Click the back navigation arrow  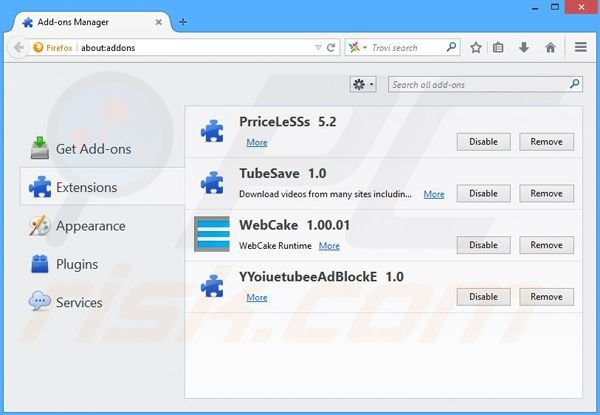[18, 47]
